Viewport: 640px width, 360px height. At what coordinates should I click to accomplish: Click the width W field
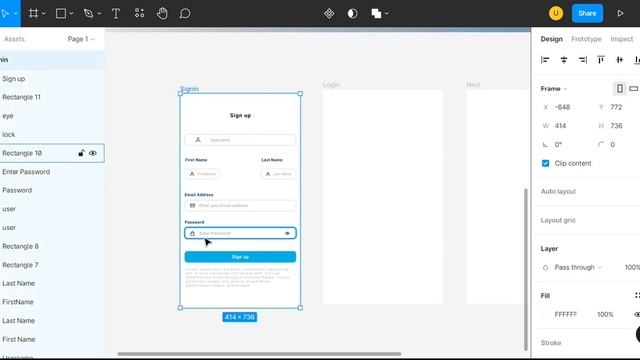pos(560,126)
